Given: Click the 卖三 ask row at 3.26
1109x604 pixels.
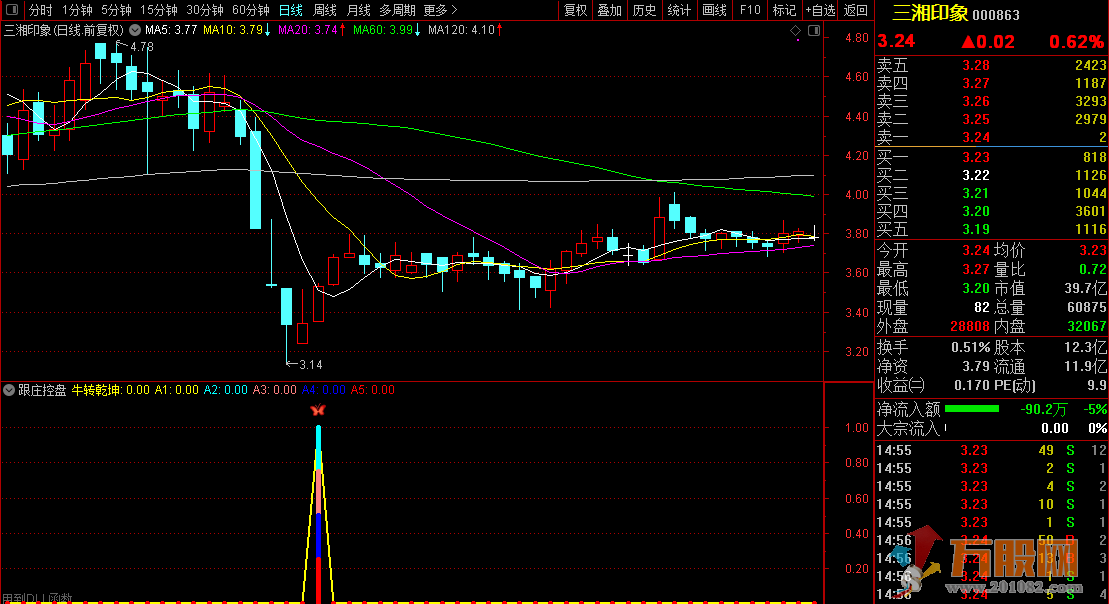Looking at the screenshot, I should pyautogui.click(x=992, y=101).
